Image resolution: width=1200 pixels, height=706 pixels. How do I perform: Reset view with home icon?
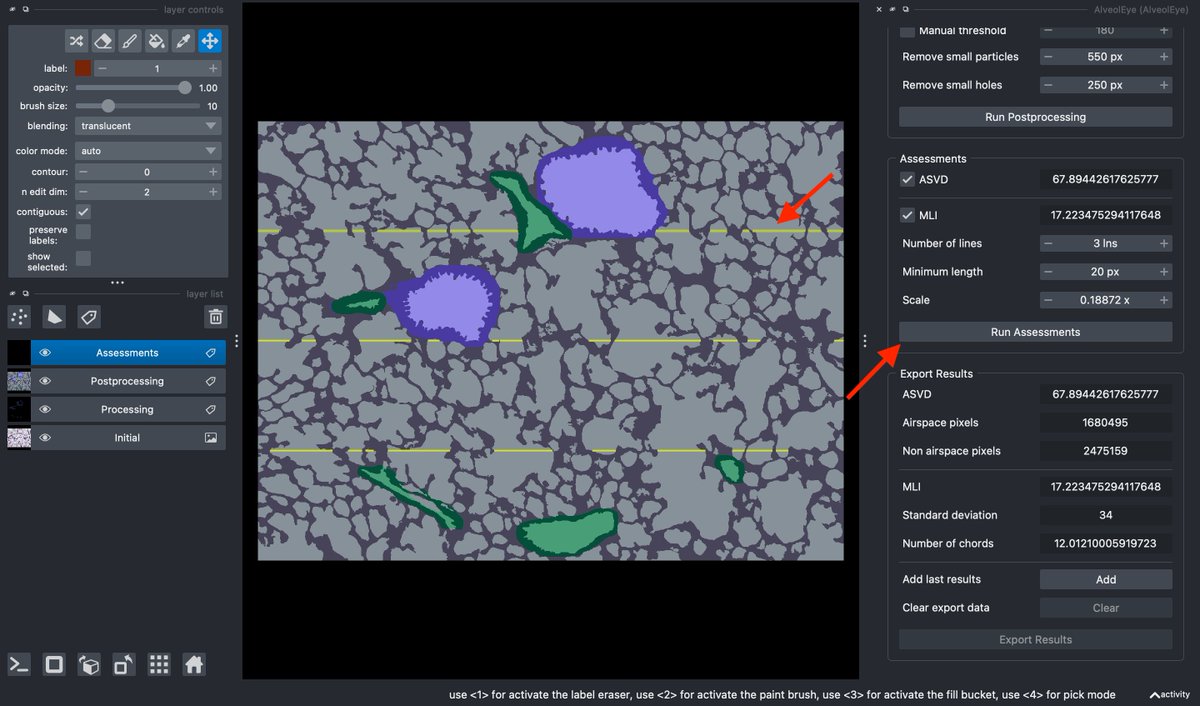coord(194,664)
